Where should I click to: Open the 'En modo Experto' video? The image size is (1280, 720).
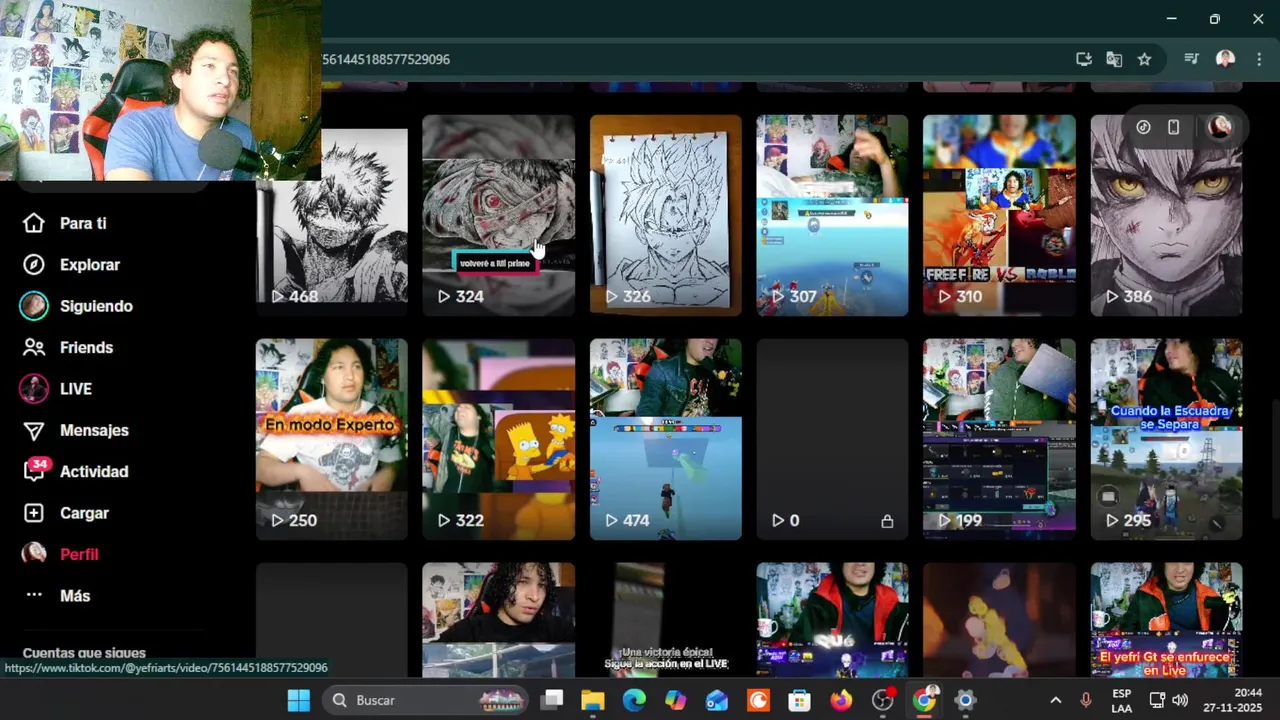(332, 439)
